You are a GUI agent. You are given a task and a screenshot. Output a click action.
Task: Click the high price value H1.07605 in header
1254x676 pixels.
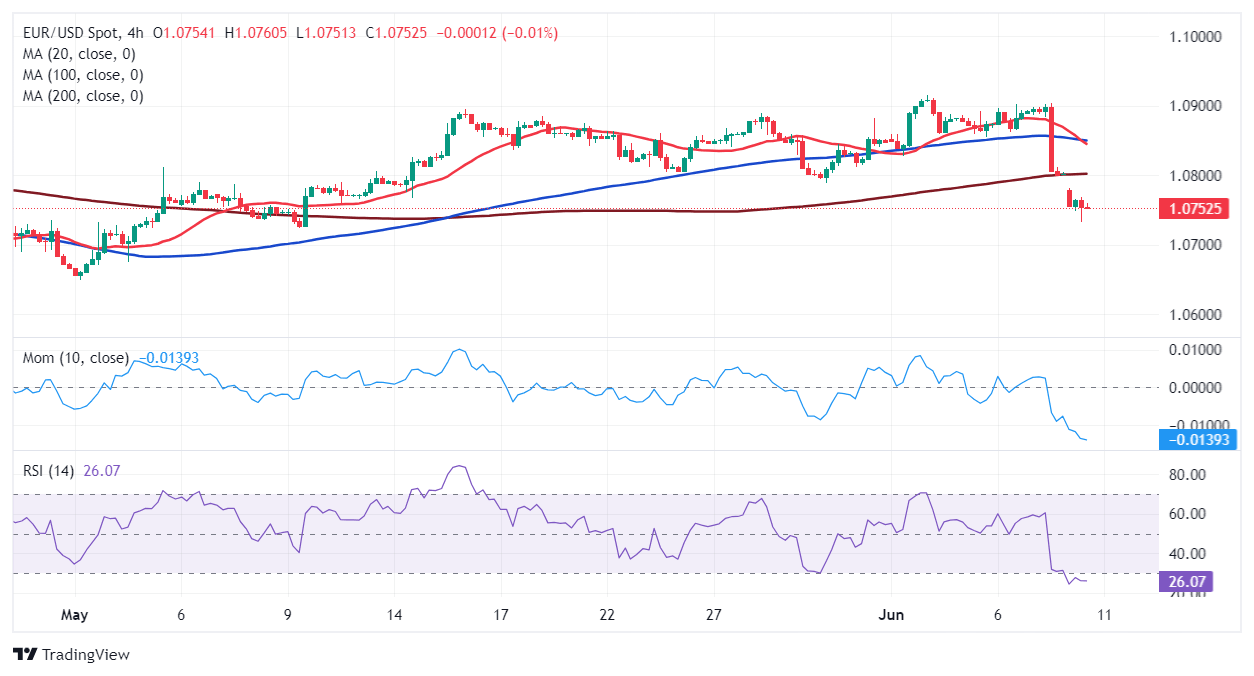tap(256, 33)
